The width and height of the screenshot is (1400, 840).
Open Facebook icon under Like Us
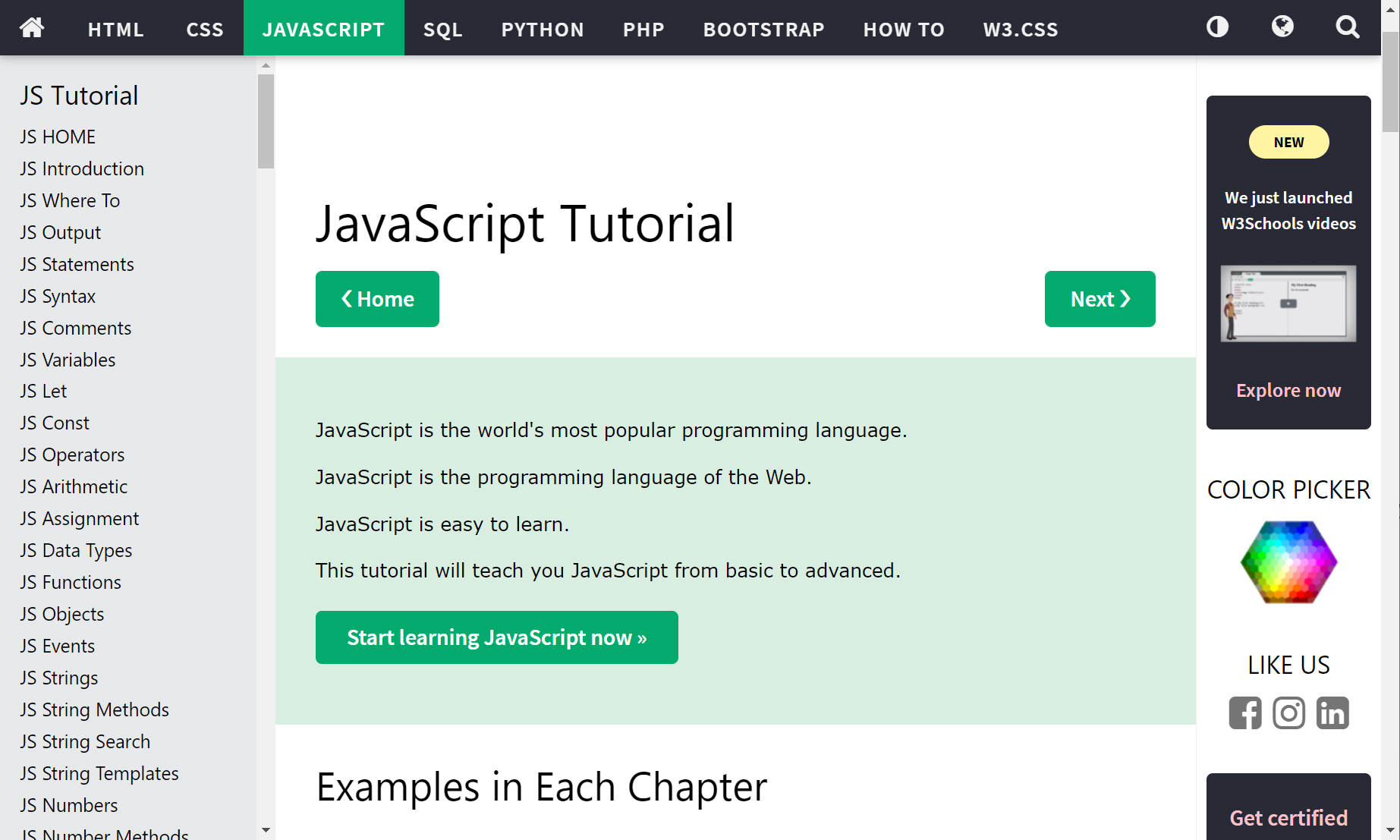click(1245, 713)
